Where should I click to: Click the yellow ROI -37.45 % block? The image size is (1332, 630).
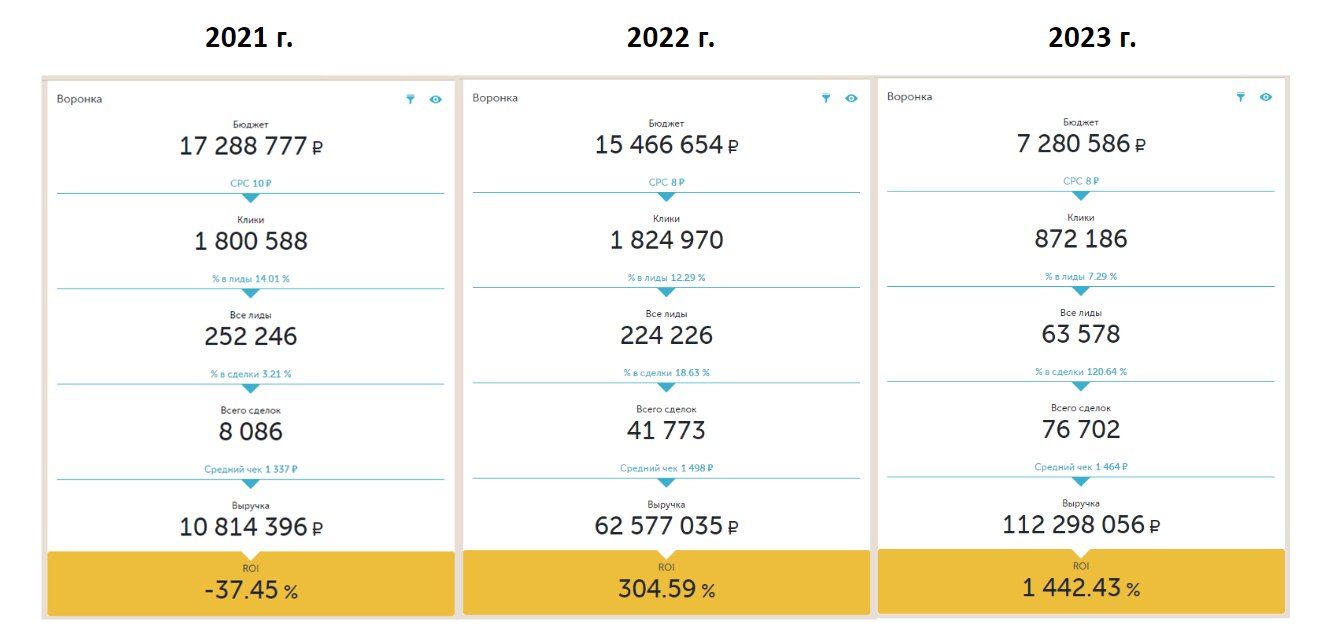click(251, 584)
